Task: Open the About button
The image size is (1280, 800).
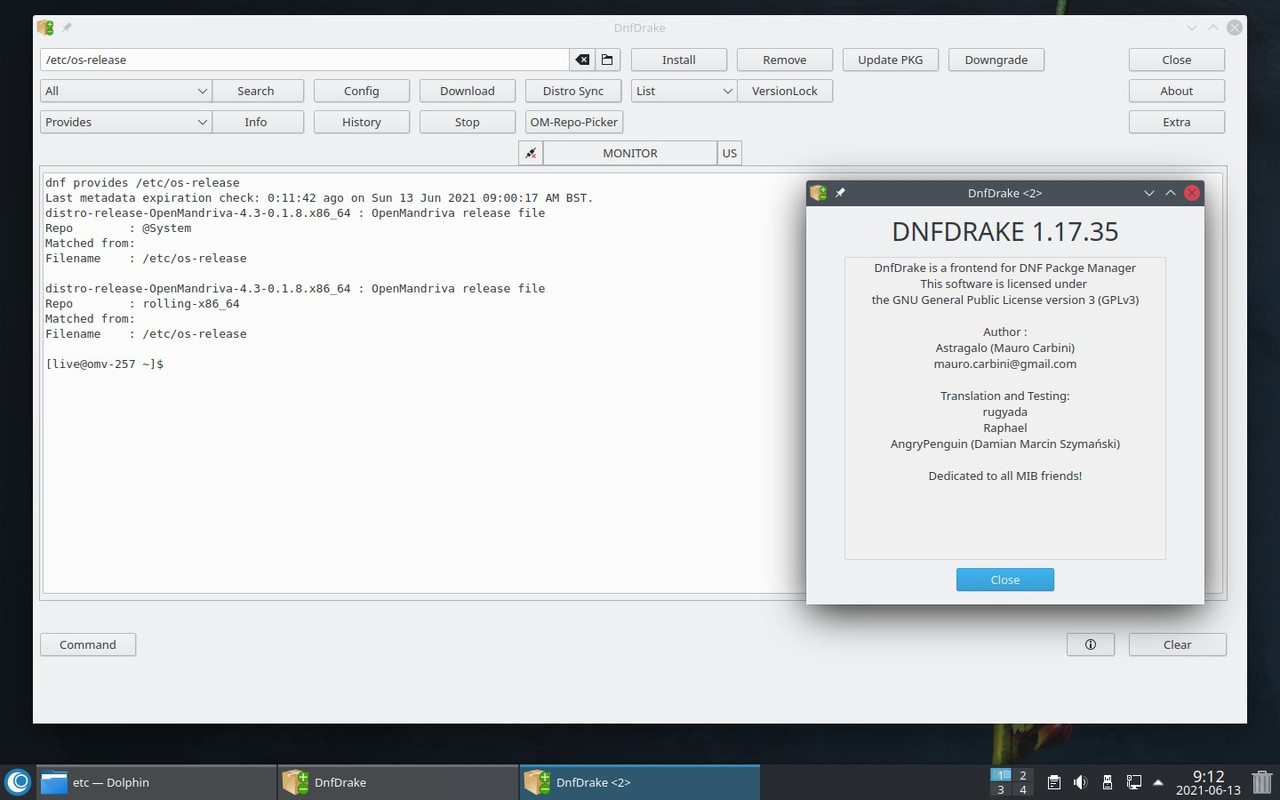Action: 1177,91
